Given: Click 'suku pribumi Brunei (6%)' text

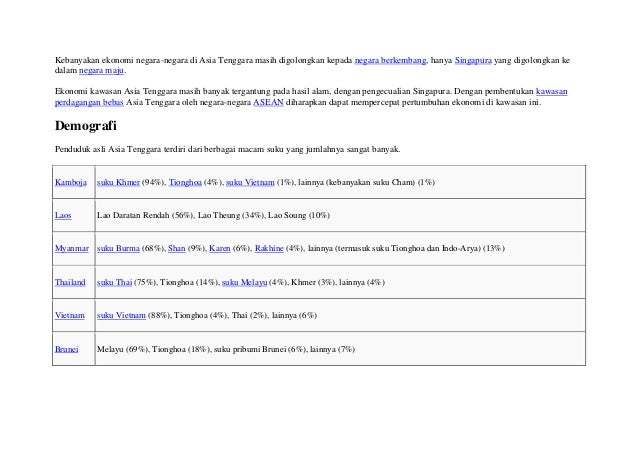Looking at the screenshot, I should click(260, 349).
